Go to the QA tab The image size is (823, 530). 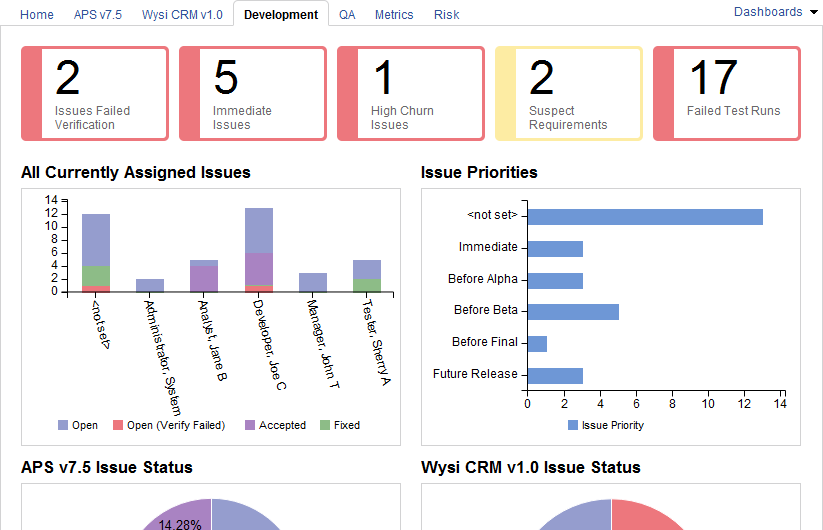pos(347,15)
